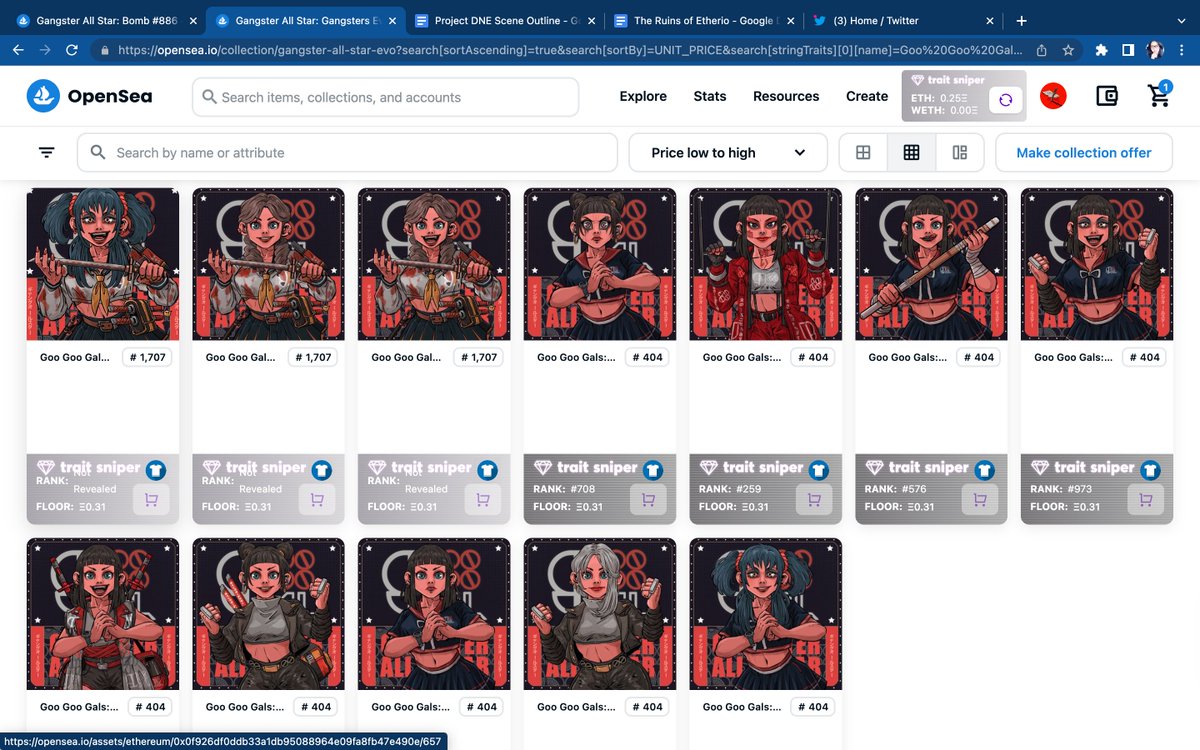Open the Chrome three-dot menu
The height and width of the screenshot is (750, 1200).
pos(1181,49)
